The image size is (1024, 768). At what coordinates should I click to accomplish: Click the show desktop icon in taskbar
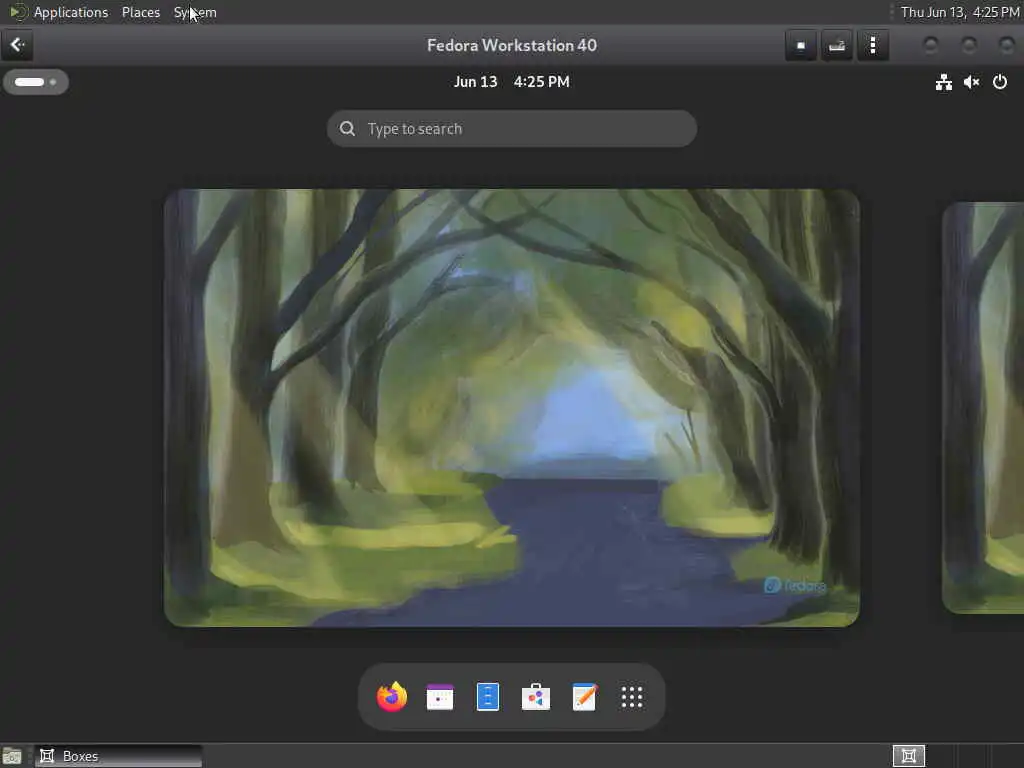tap(12, 756)
